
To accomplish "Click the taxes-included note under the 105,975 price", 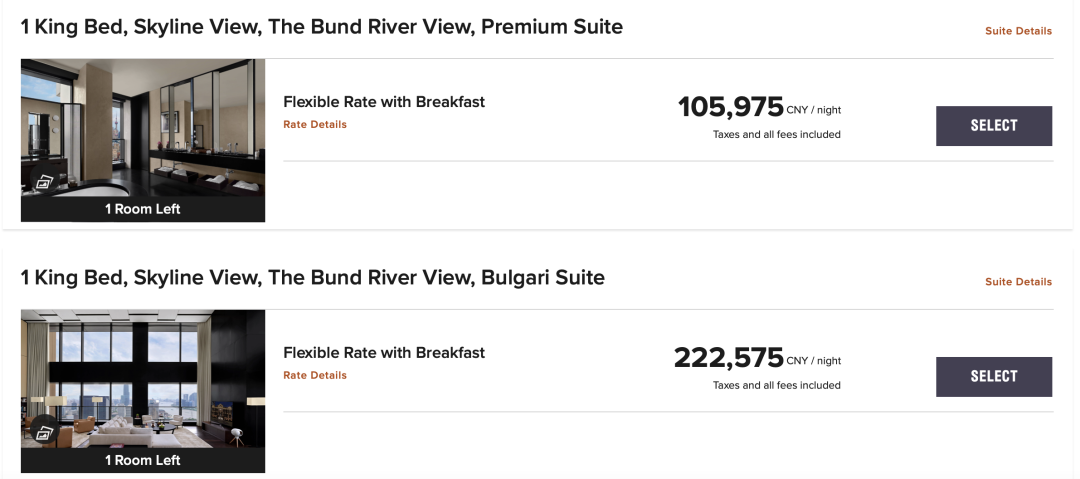I will pos(776,134).
